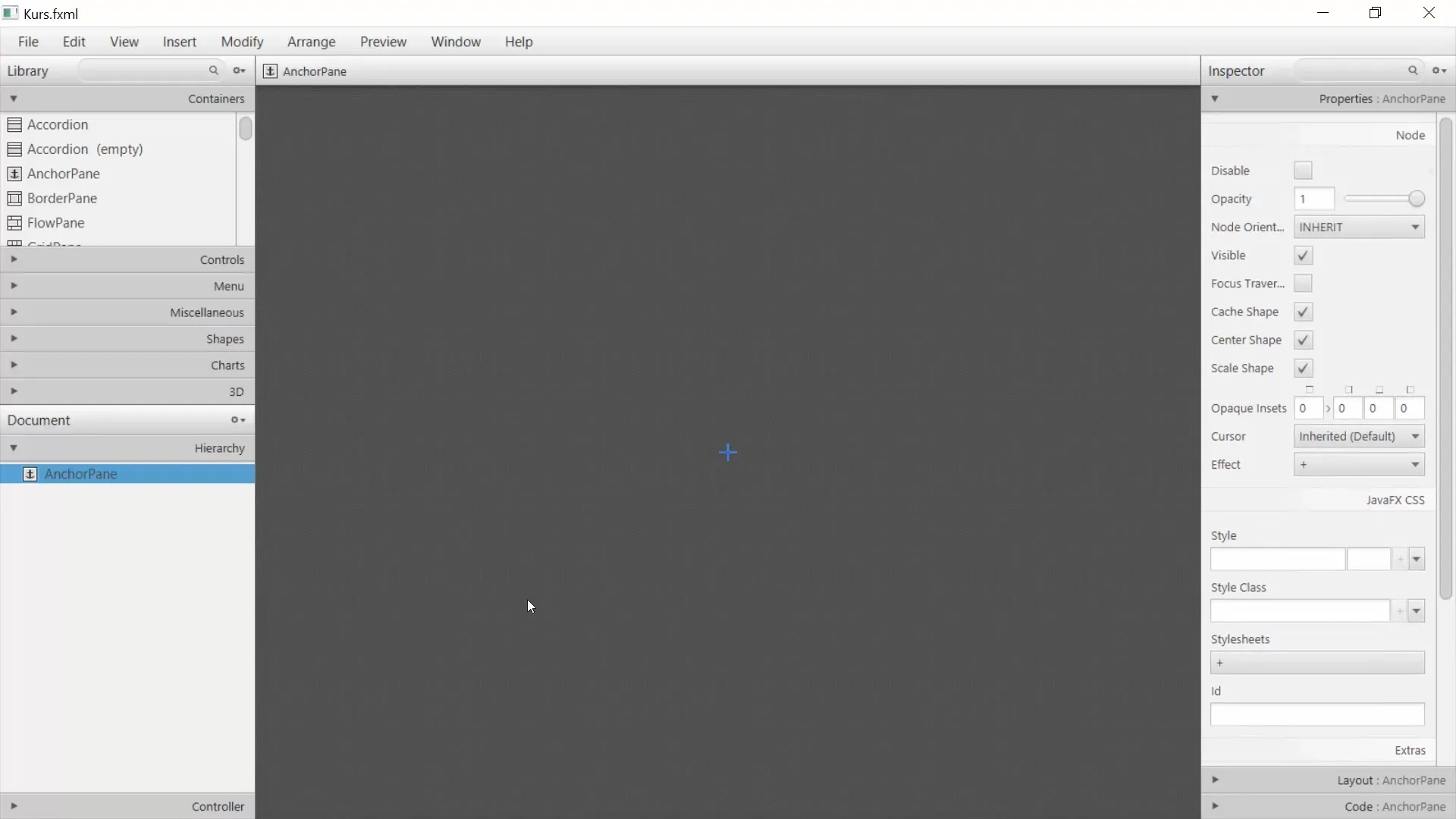Screen dimensions: 1456x819
Task: Click the Opacity slider handle
Action: (x=1416, y=199)
